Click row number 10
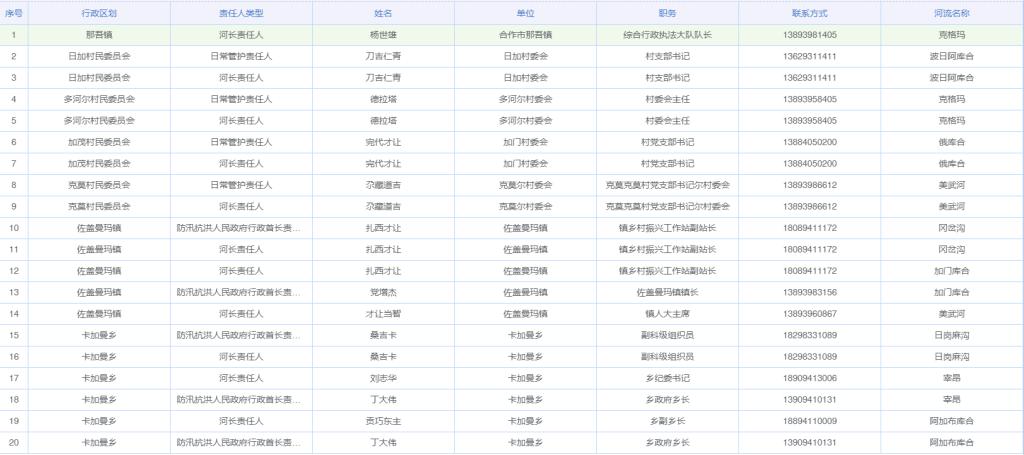 click(x=14, y=228)
